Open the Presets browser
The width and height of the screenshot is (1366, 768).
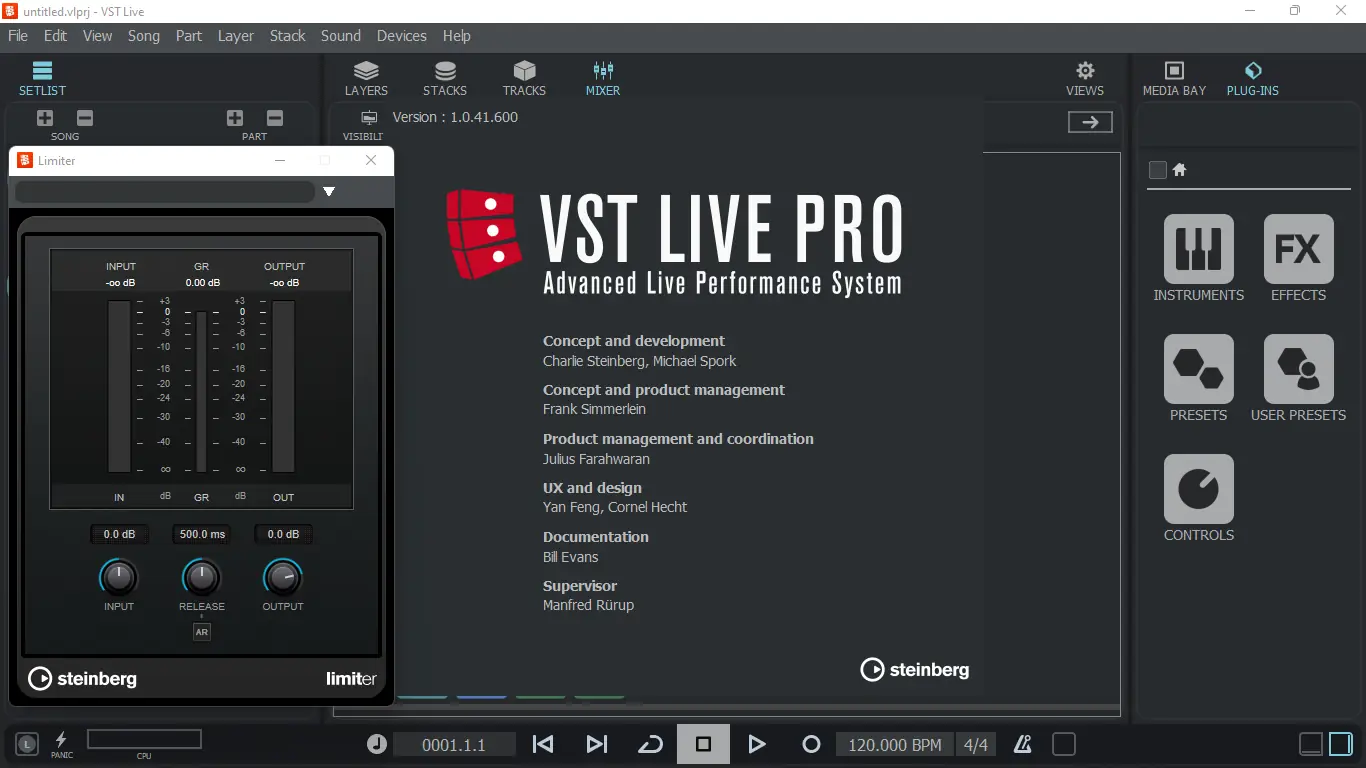click(x=1199, y=378)
